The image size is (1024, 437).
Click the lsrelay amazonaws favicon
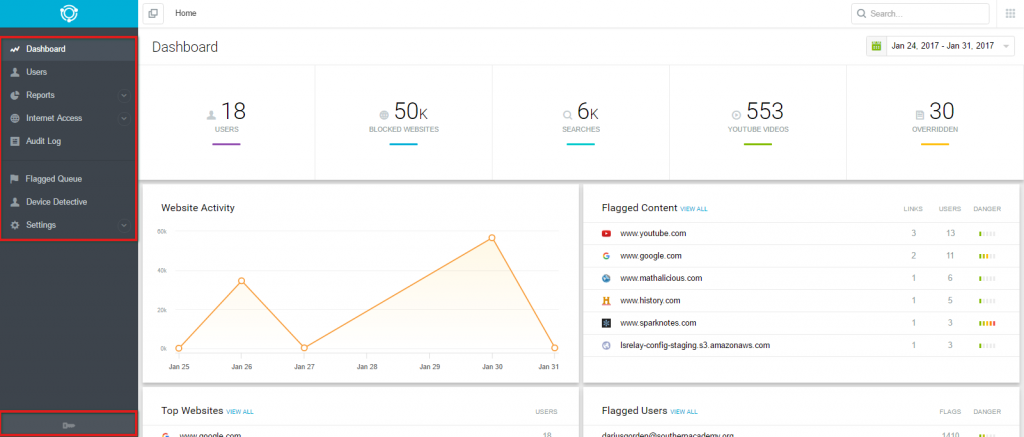(606, 345)
